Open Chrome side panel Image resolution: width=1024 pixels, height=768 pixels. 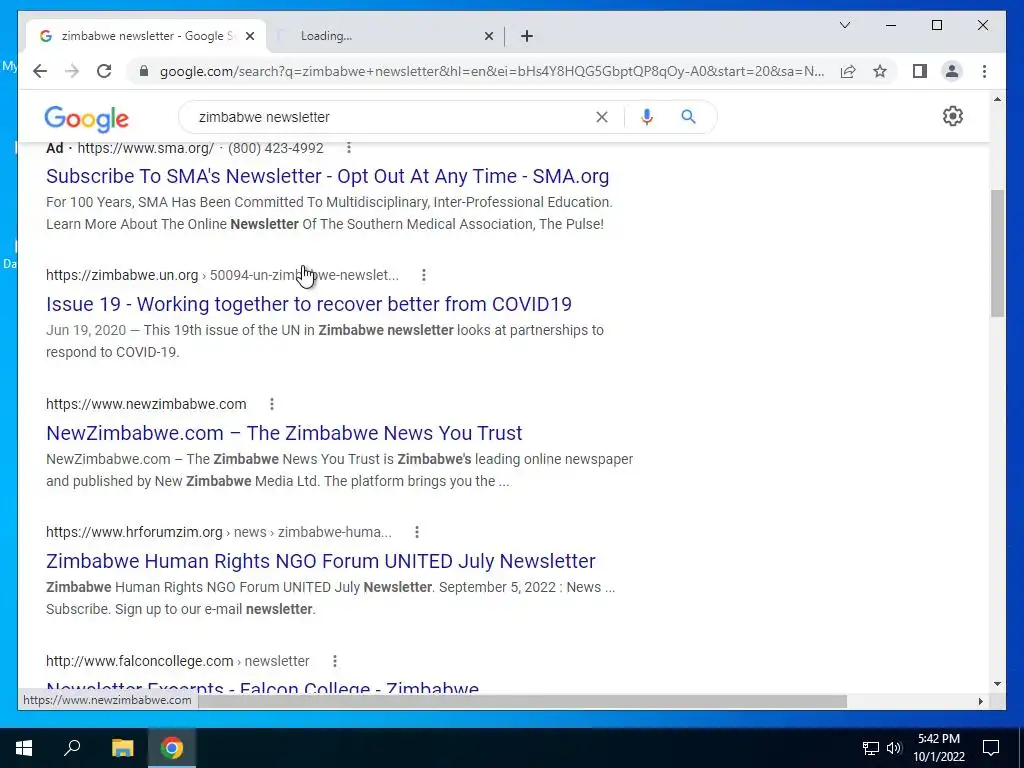tap(920, 71)
